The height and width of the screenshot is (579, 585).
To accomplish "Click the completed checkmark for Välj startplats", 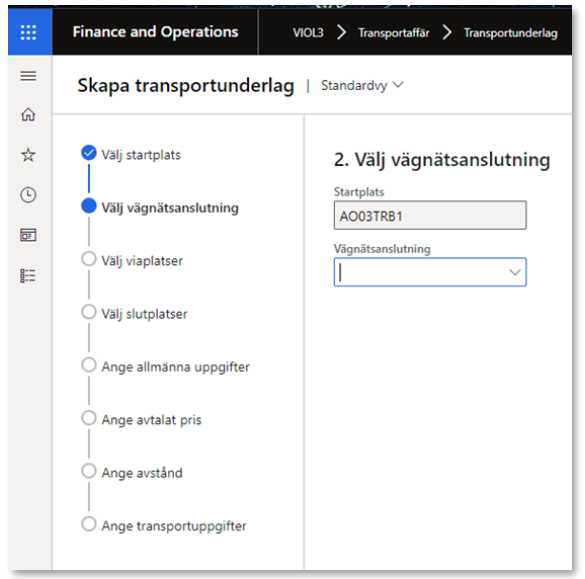I will (x=89, y=153).
